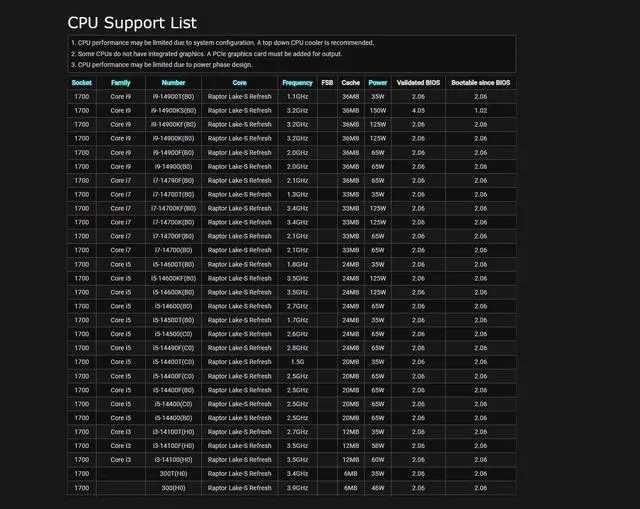This screenshot has width=640, height=509.
Task: Click the i5-14600T(B0) processor cell
Action: click(173, 264)
